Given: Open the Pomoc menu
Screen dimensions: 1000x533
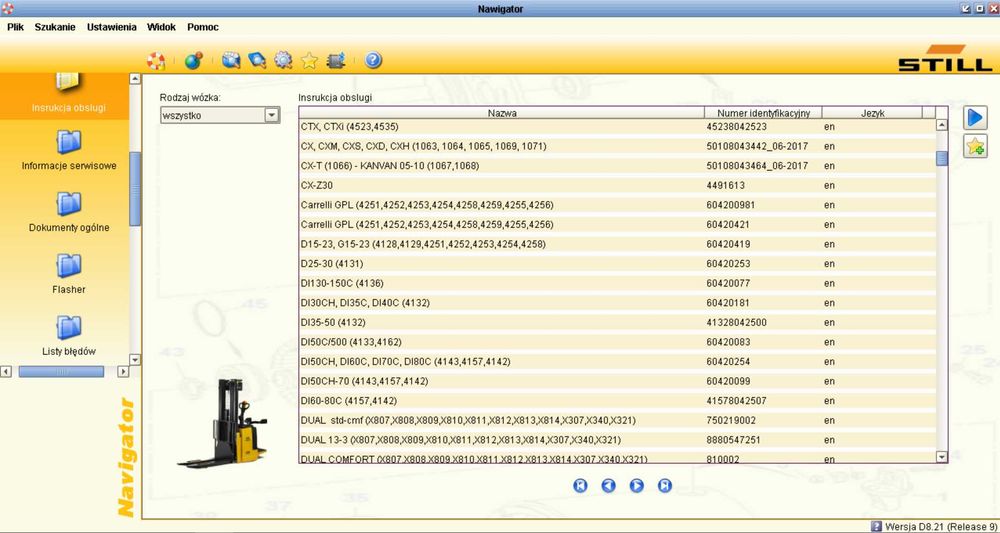Looking at the screenshot, I should tap(203, 27).
